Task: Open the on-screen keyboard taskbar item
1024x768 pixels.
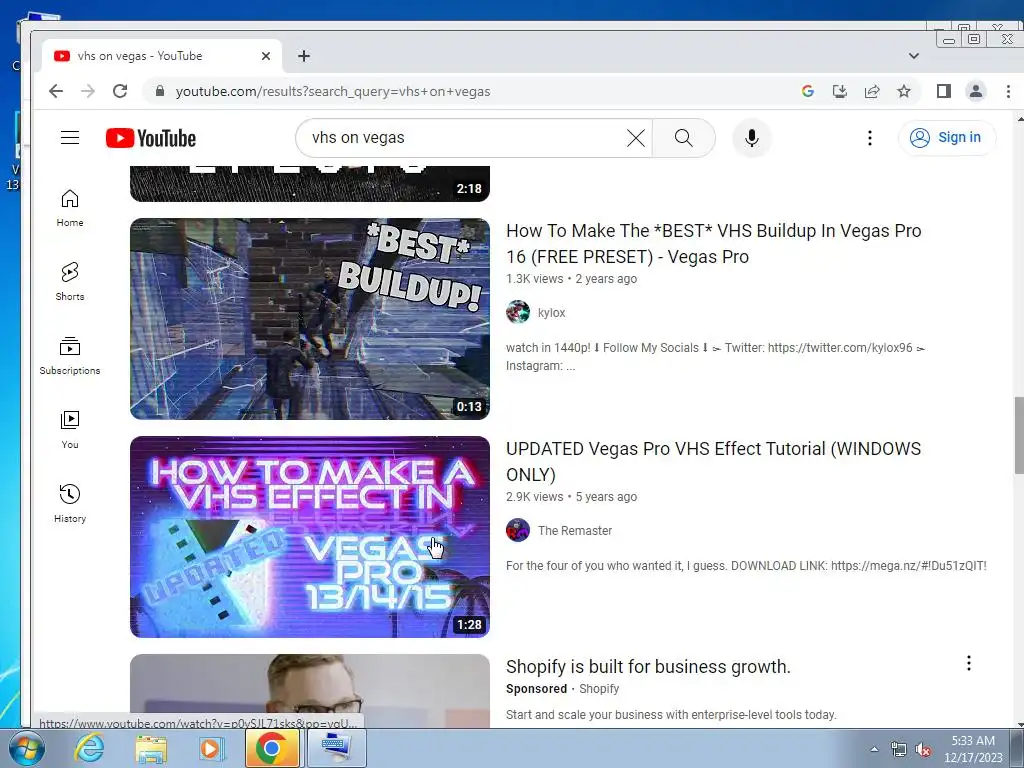Action: pyautogui.click(x=336, y=748)
